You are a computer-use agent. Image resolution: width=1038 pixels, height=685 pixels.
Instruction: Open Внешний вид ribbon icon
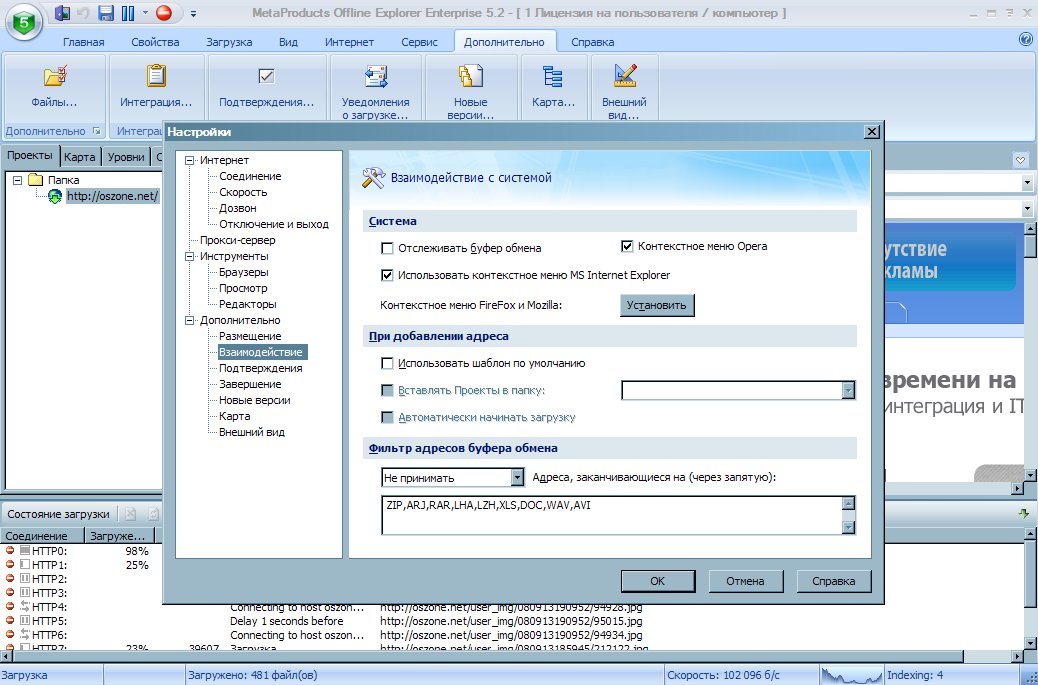pyautogui.click(x=624, y=76)
